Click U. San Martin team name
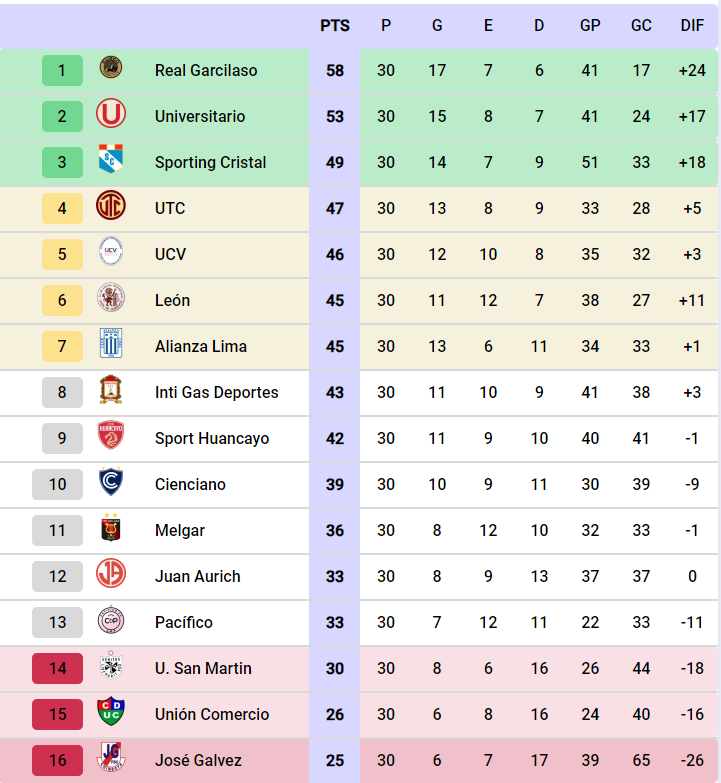 (203, 668)
